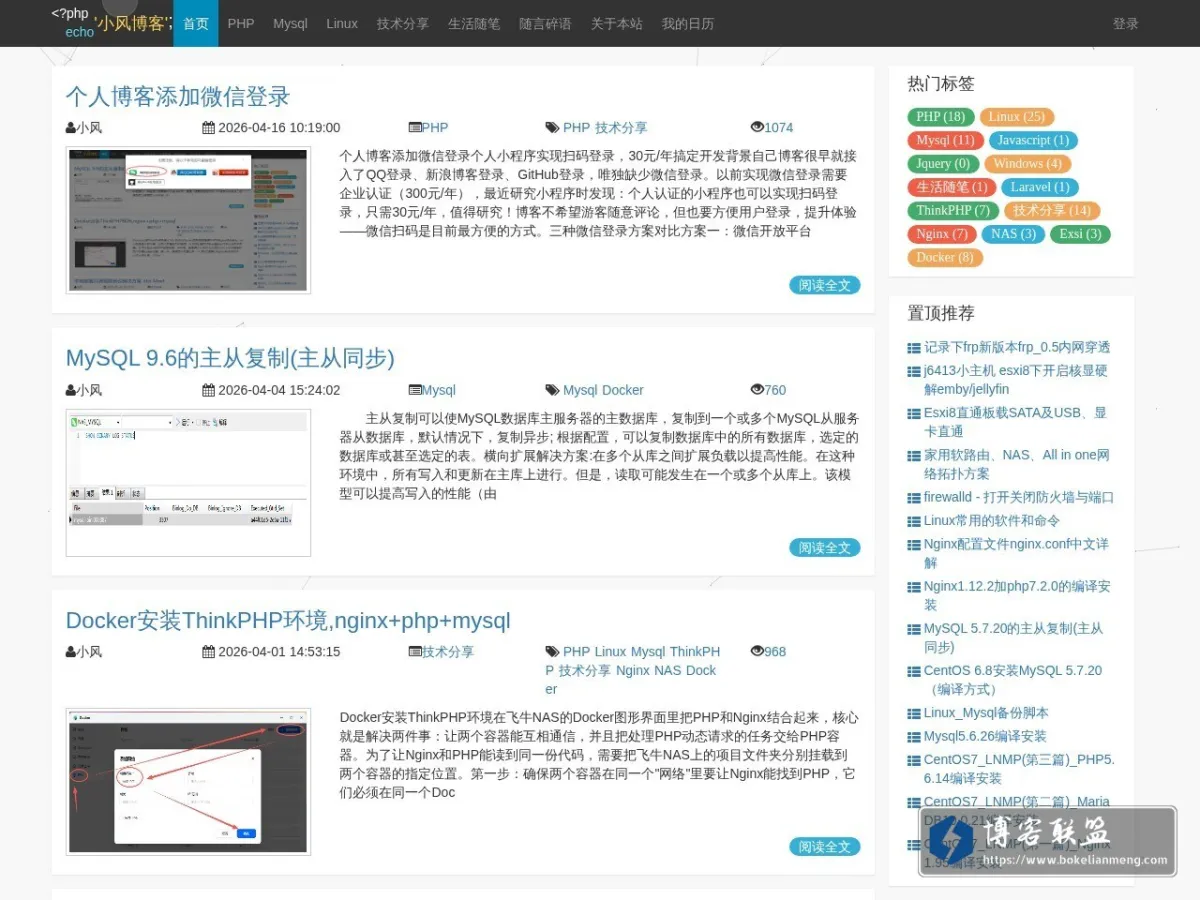1200x900 pixels.
Task: Go to the 首页 navigation tab
Action: point(196,23)
